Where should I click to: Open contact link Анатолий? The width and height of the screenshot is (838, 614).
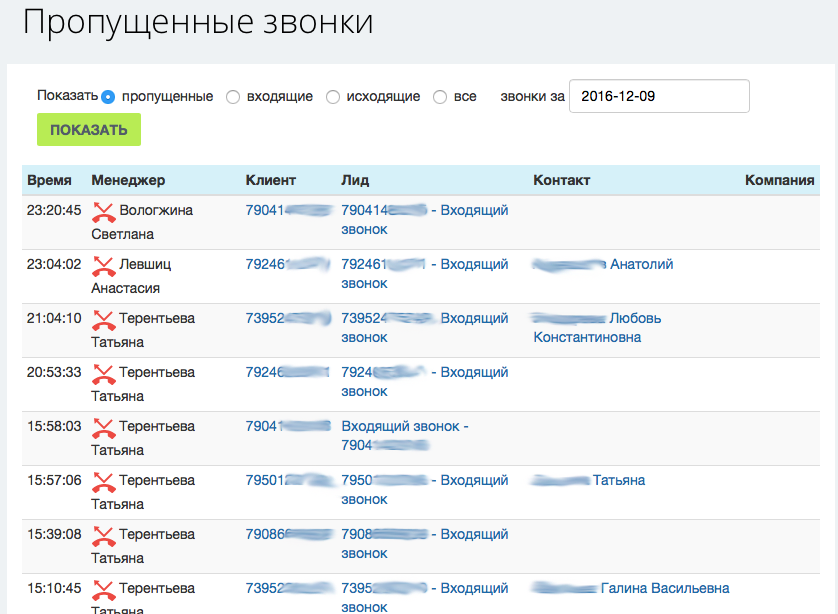[x=641, y=264]
